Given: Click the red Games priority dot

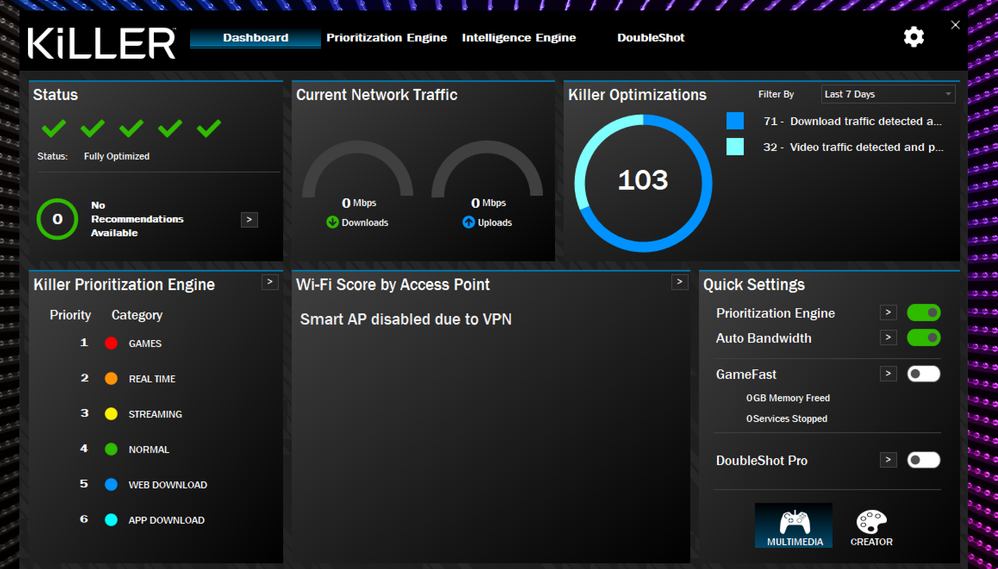Looking at the screenshot, I should (x=111, y=343).
